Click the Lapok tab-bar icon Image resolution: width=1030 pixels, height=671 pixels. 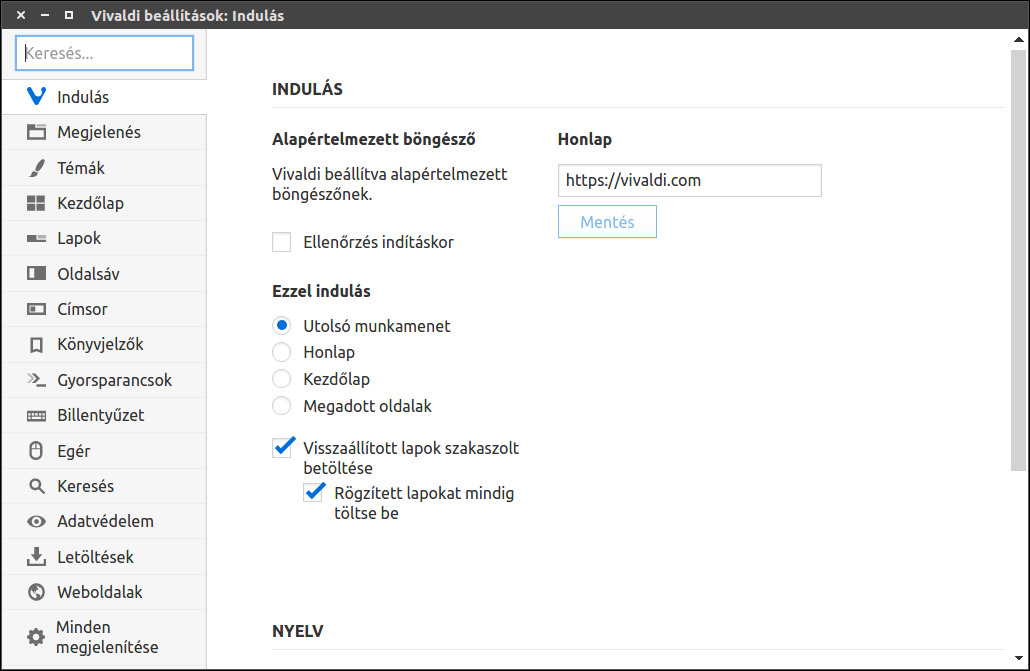point(36,239)
